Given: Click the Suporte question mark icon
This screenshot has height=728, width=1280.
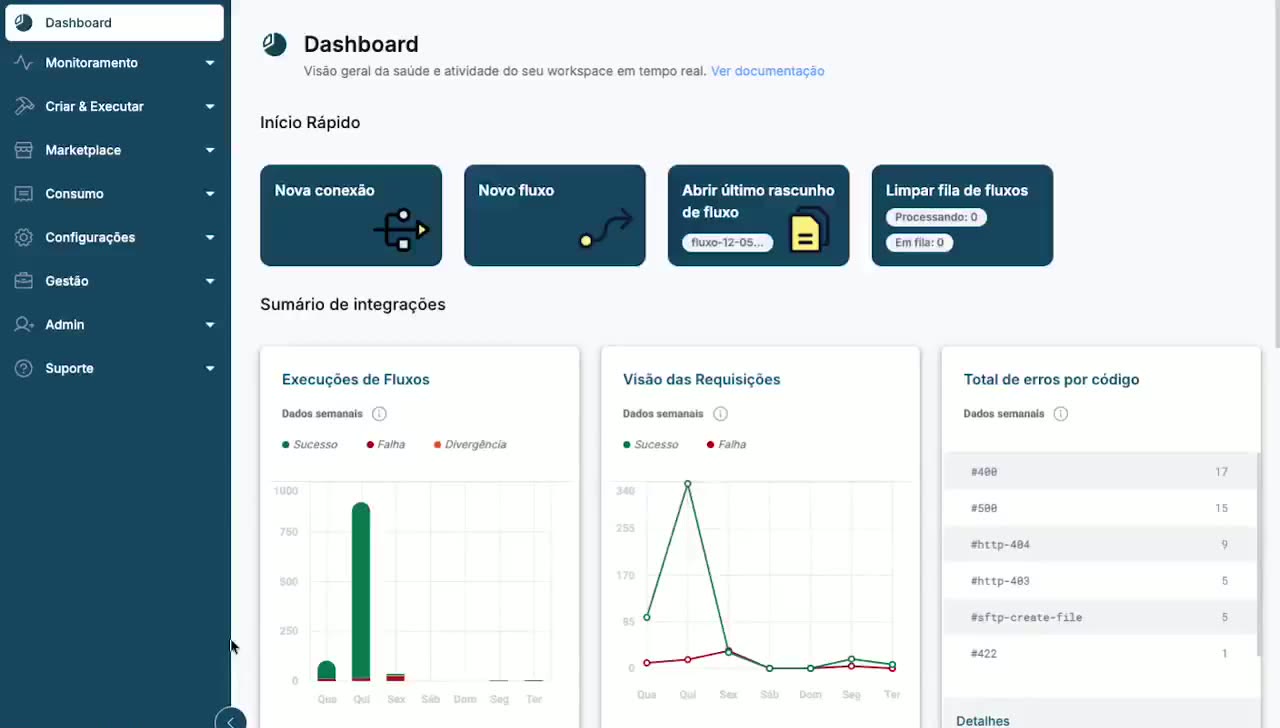Looking at the screenshot, I should tap(24, 368).
